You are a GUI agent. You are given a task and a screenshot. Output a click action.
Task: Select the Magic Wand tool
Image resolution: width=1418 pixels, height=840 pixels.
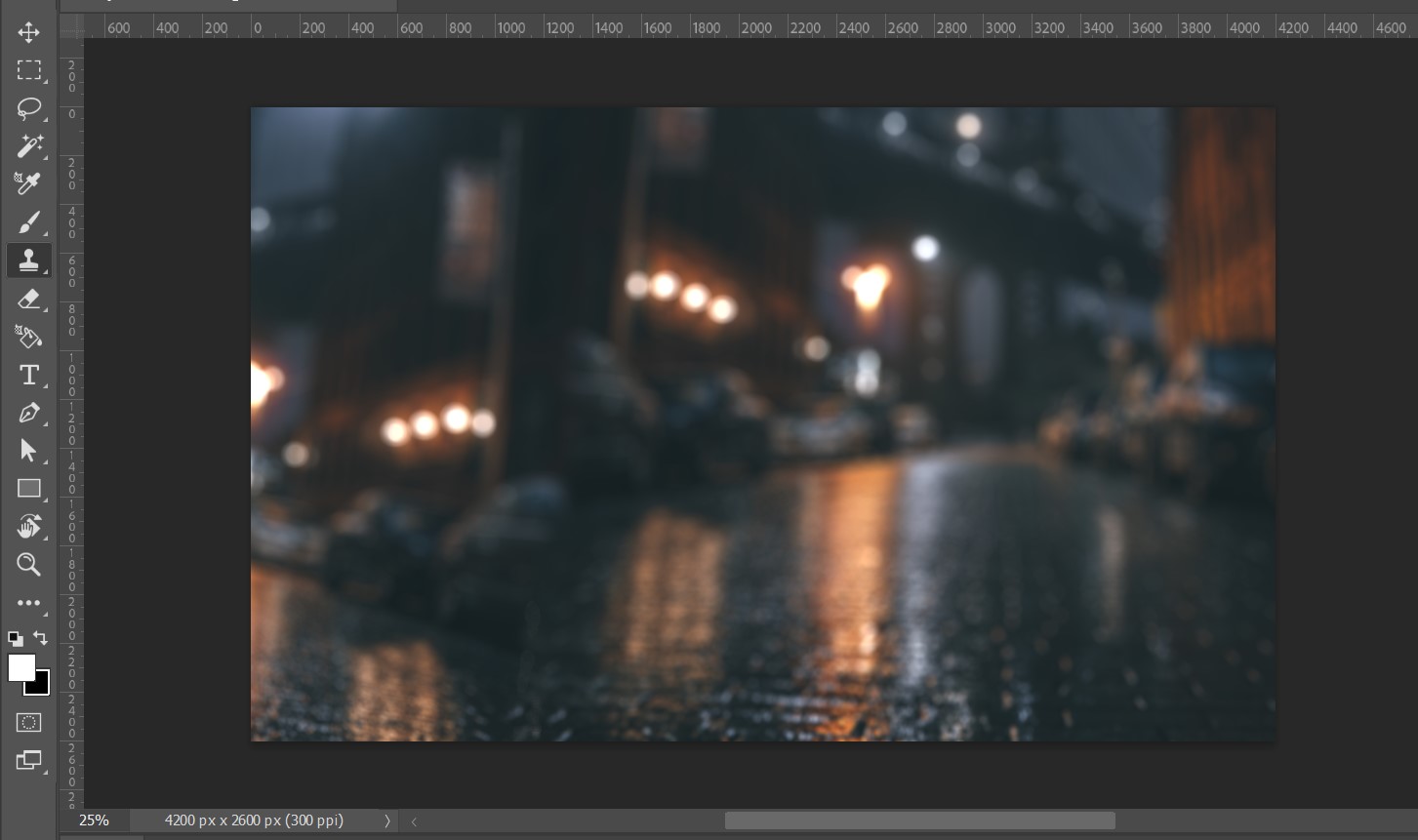click(28, 146)
